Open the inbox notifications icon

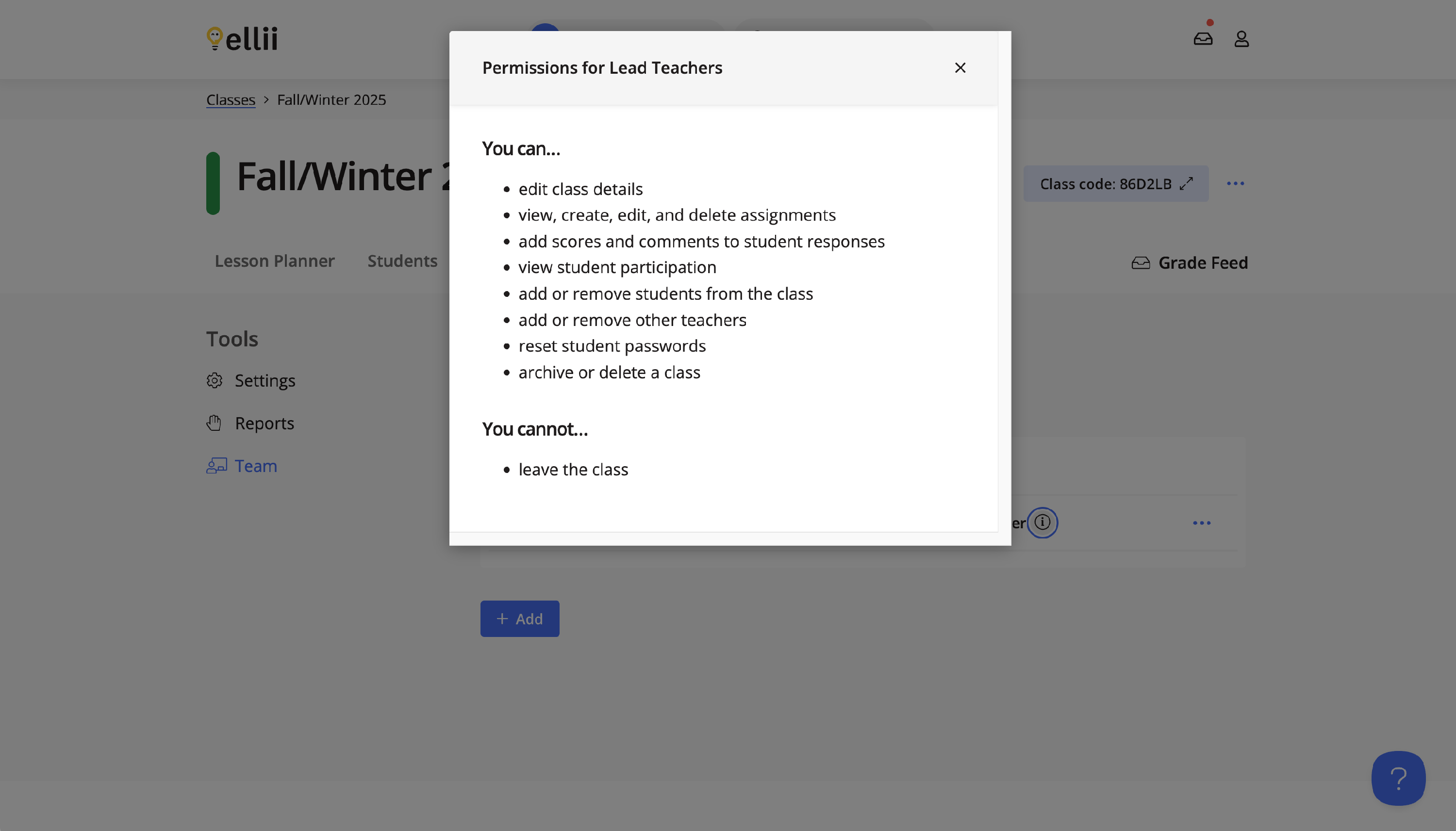pos(1203,39)
